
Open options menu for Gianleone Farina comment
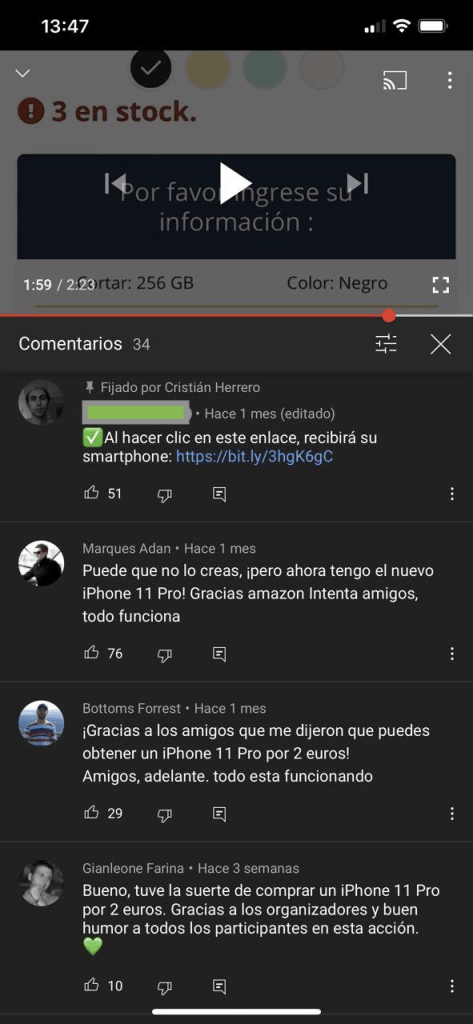click(452, 986)
